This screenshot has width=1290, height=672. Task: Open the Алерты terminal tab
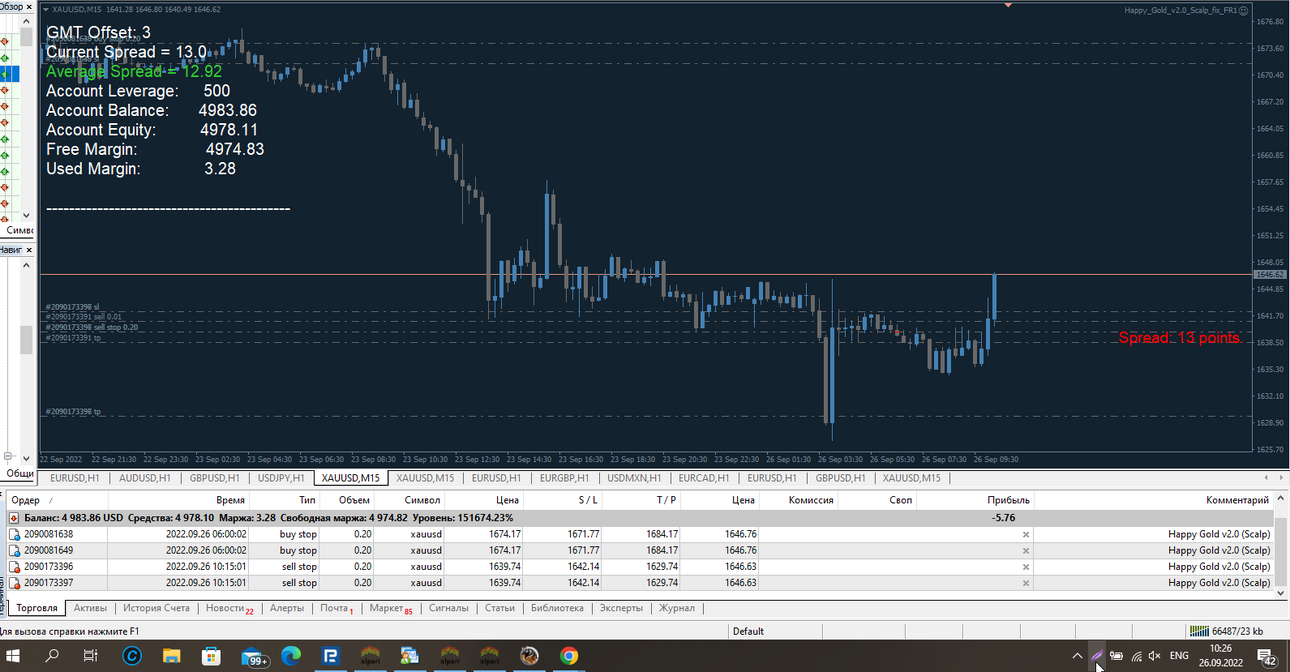pyautogui.click(x=287, y=608)
